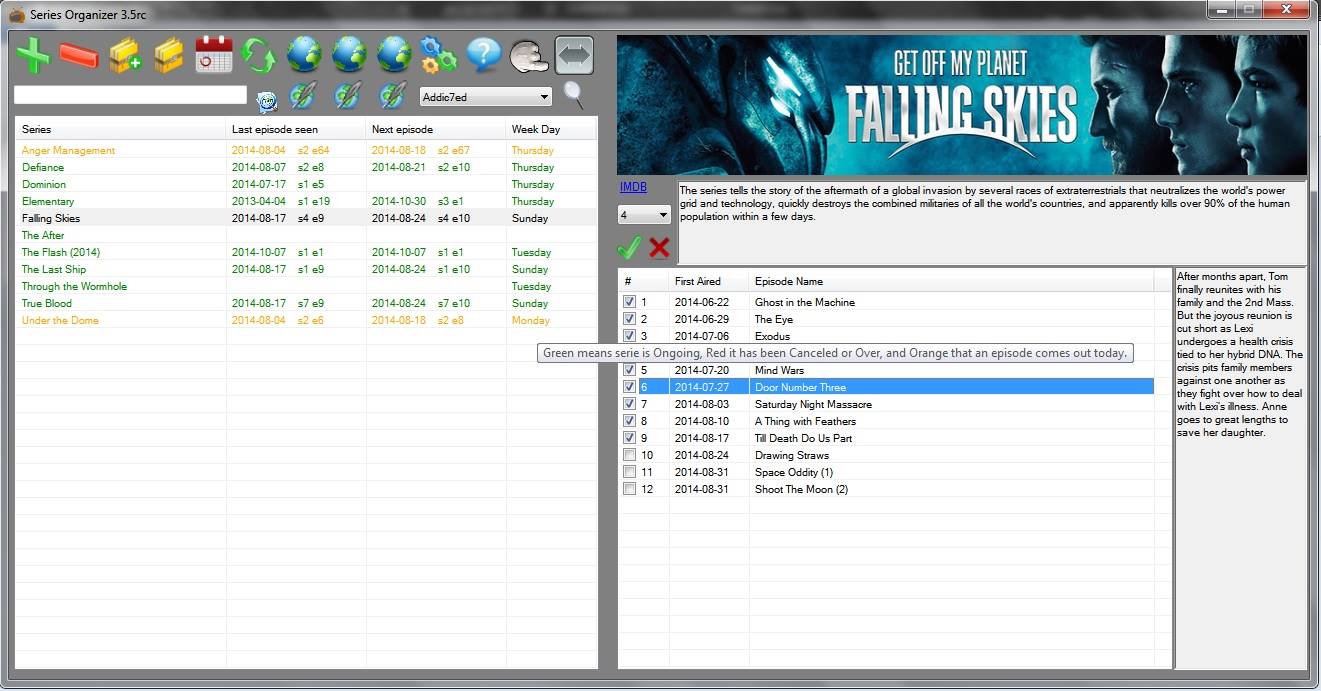Check episode 12 Shoot The Moon (2)

(x=629, y=488)
